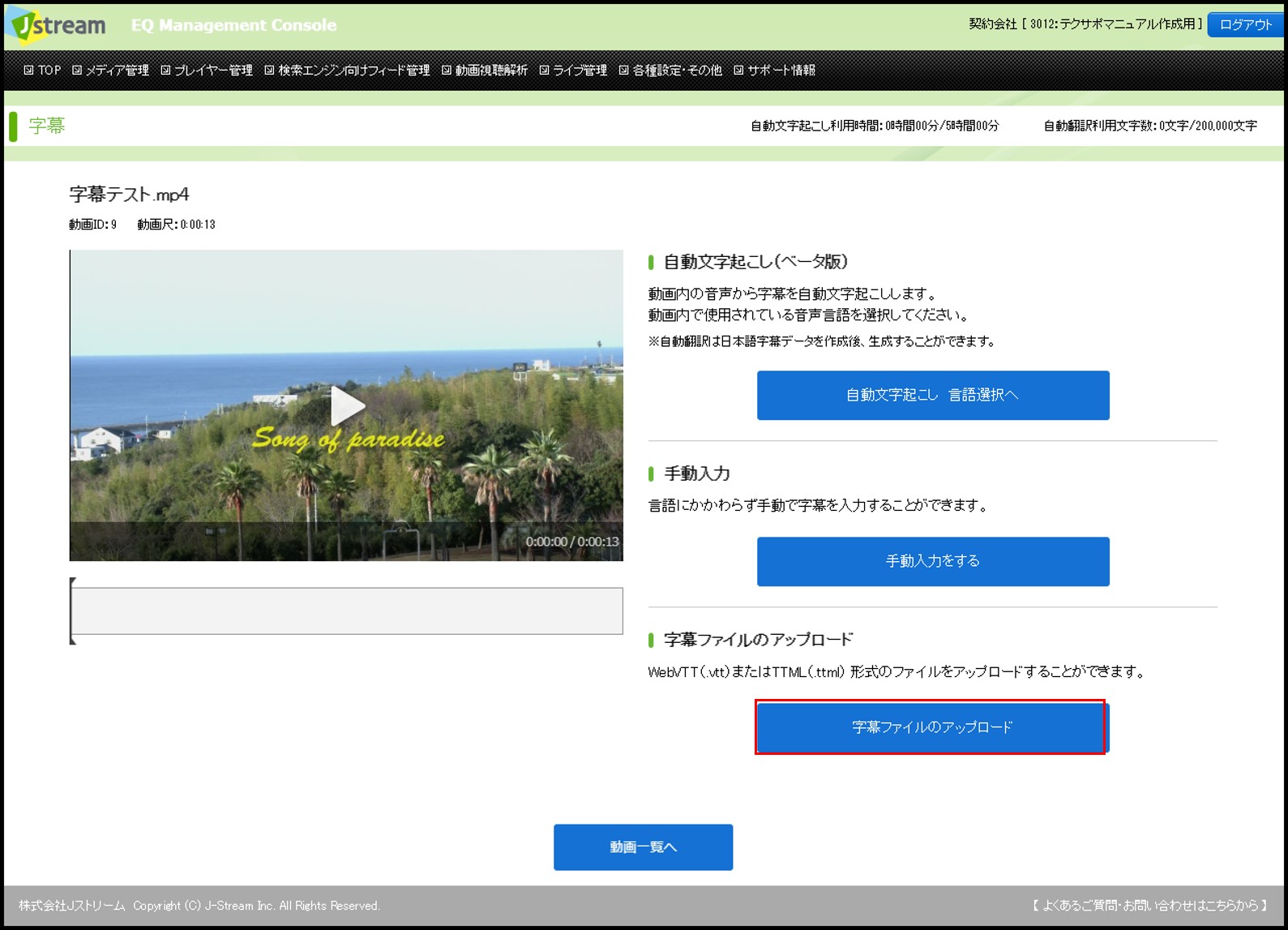Viewport: 1288px width, 930px height.
Task: Click the icon beside メディア管理
Action: click(x=77, y=71)
